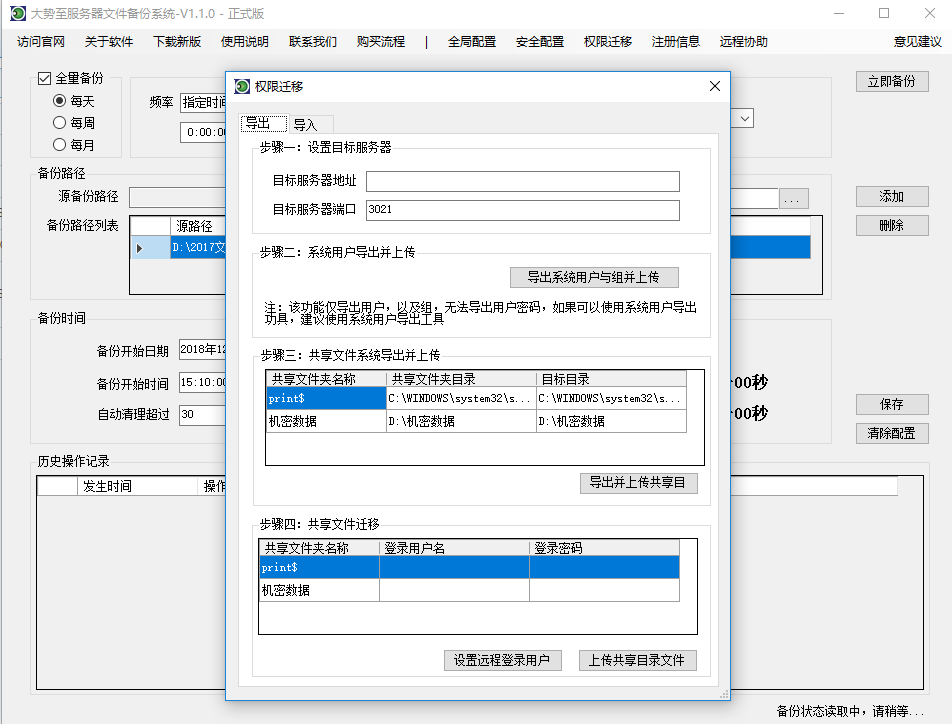Click the 目标服务器端口 field showing 3021
Screen dimensions: 952x724
coord(522,210)
